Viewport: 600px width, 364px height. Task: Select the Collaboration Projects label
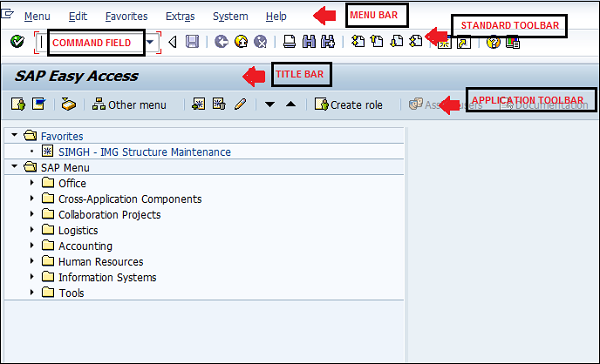109,215
